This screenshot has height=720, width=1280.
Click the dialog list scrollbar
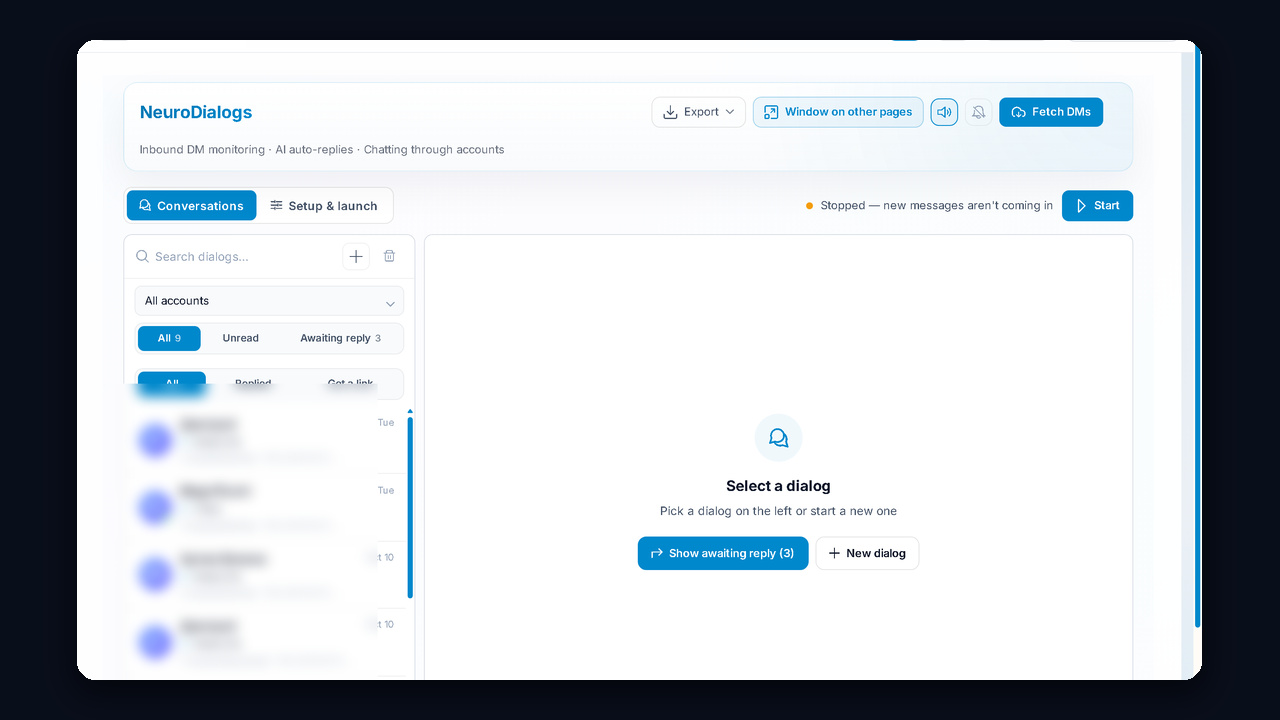pyautogui.click(x=410, y=506)
